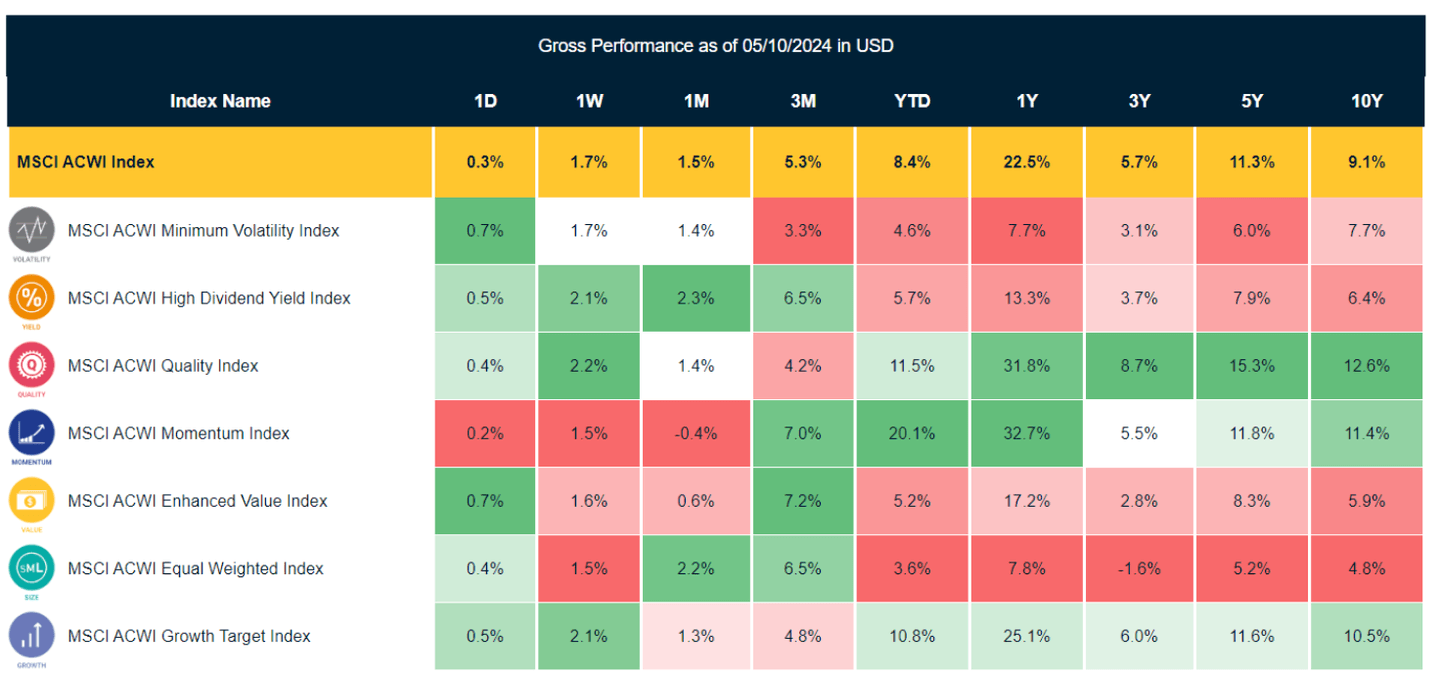Image resolution: width=1440 pixels, height=679 pixels.
Task: Click Equal Weighted 3Y cell -1.6%
Action: pyautogui.click(x=1139, y=569)
